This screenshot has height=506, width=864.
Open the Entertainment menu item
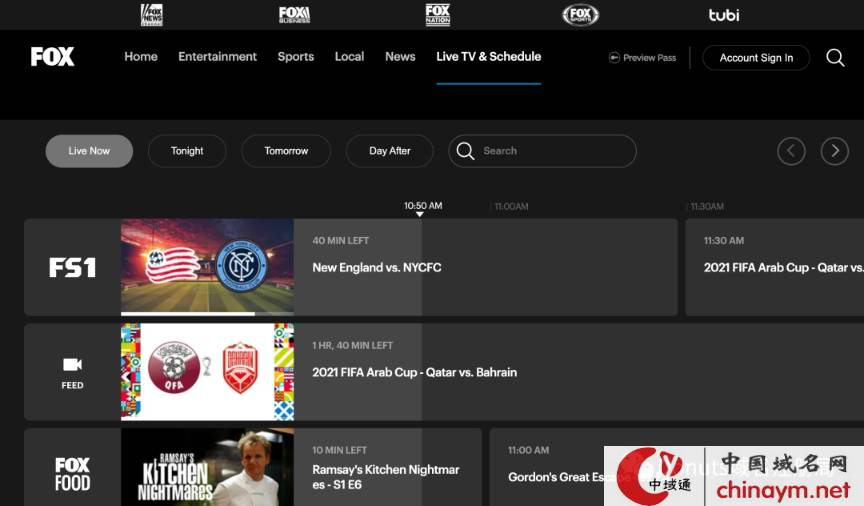click(217, 57)
